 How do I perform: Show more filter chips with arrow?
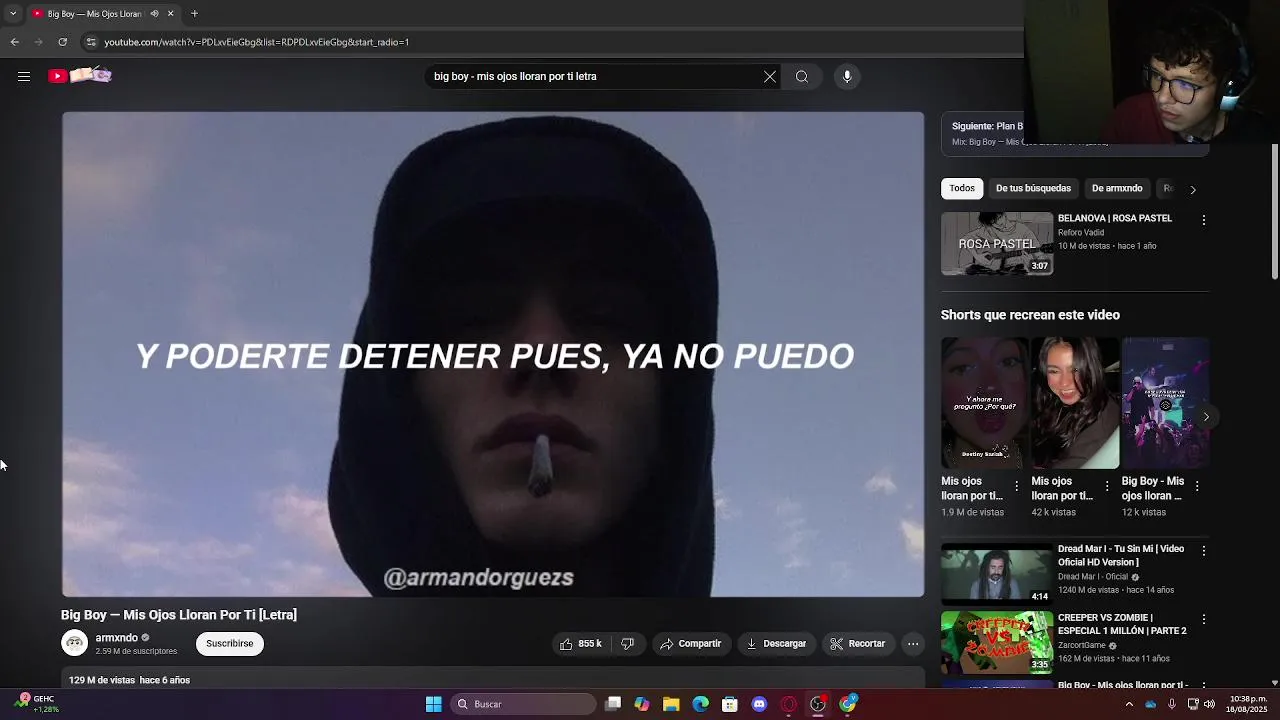[x=1192, y=189]
